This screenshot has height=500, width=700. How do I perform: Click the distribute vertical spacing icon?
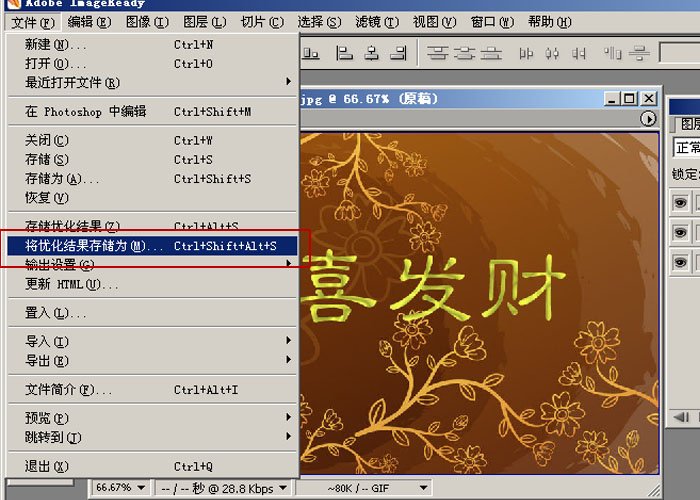coord(639,54)
